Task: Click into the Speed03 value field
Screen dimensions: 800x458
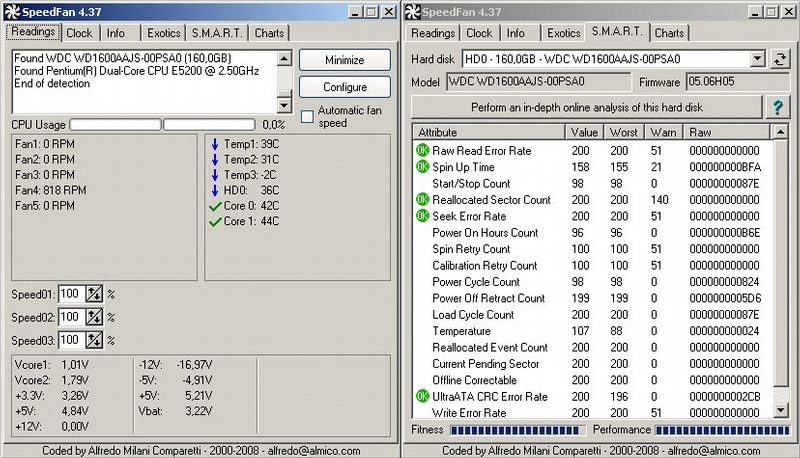Action: coord(71,340)
